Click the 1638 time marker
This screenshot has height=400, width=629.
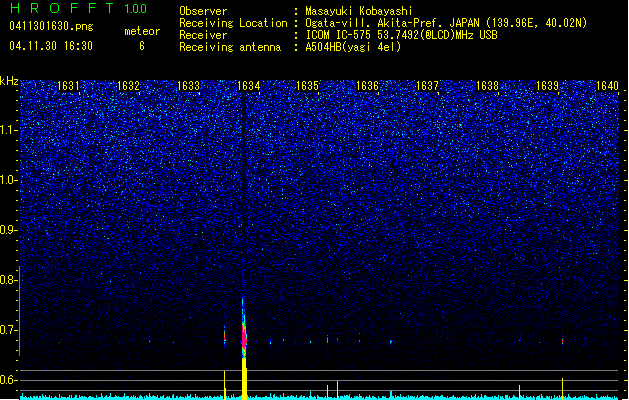[487, 86]
